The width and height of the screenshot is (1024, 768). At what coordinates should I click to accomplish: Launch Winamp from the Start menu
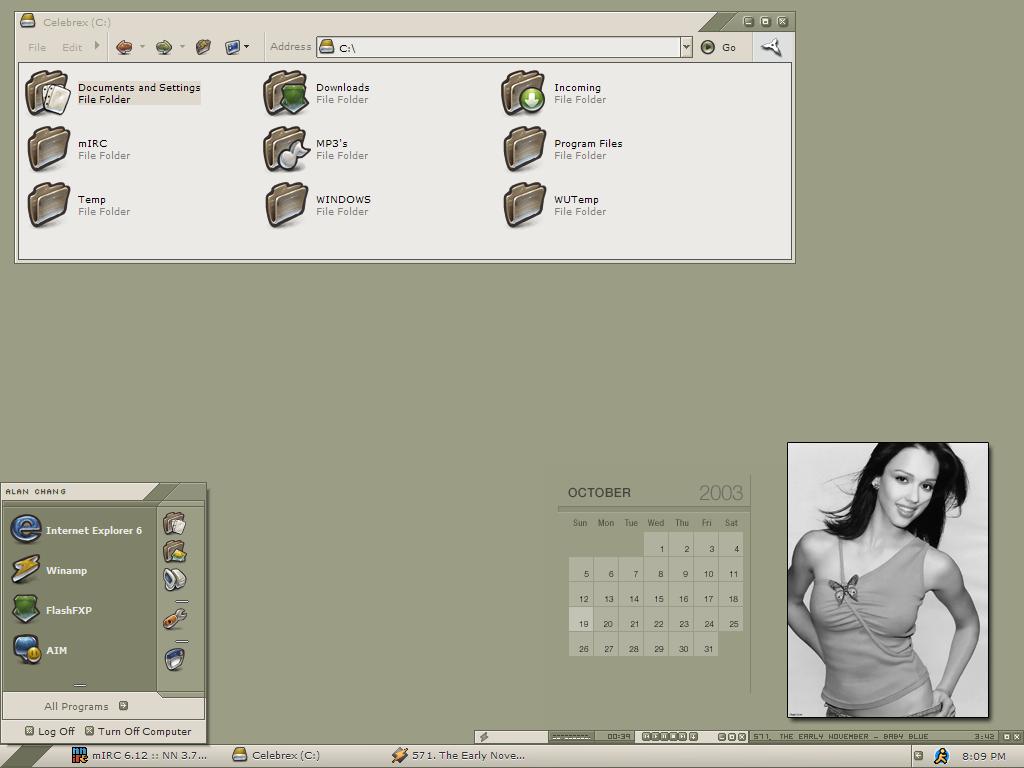(66, 571)
